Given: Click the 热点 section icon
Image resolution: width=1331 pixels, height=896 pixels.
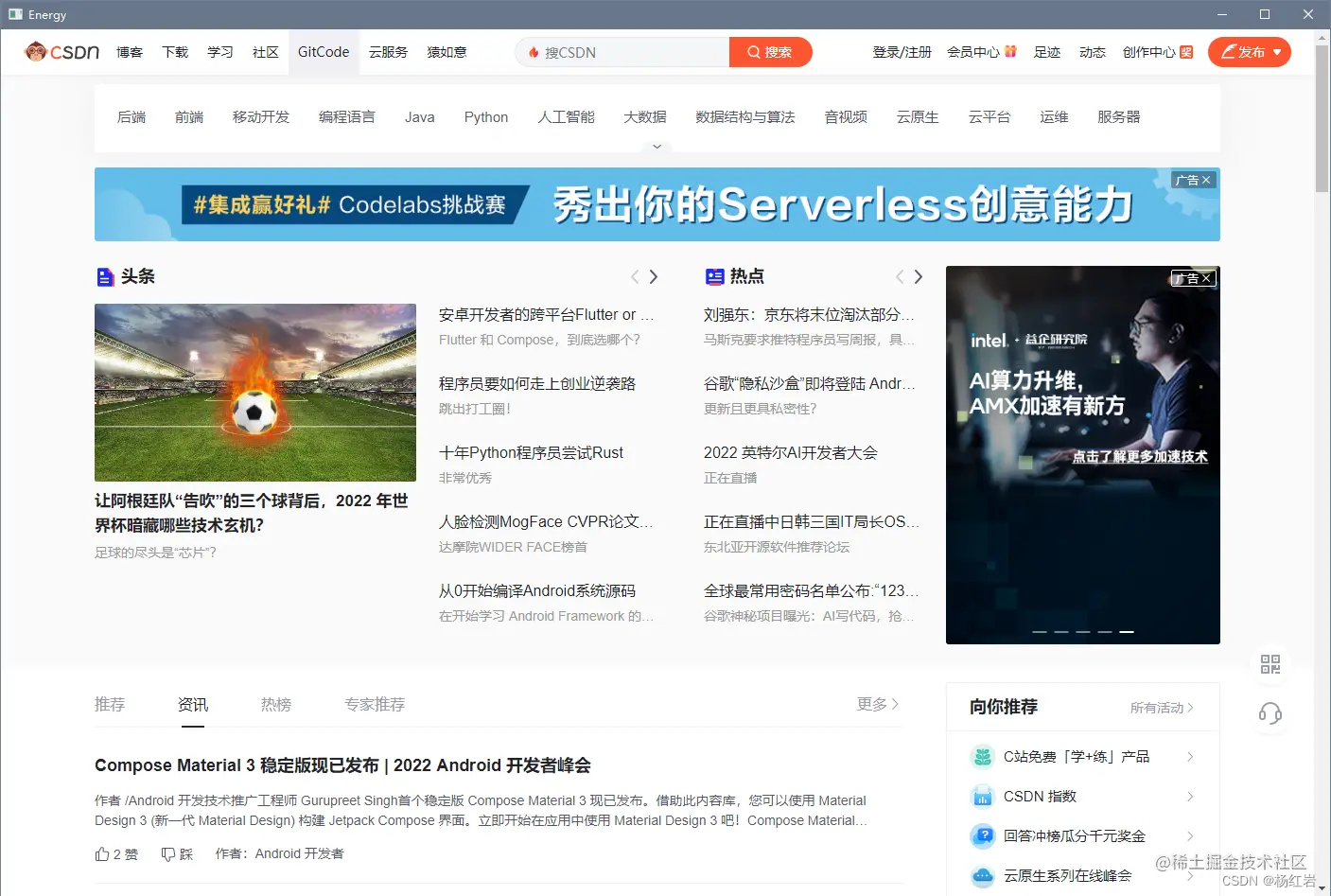Looking at the screenshot, I should [714, 276].
